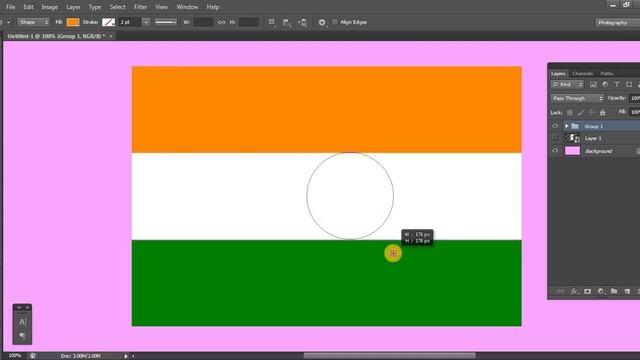Screen dimensions: 640x360
Task: Open the Window menu
Action: point(187,7)
